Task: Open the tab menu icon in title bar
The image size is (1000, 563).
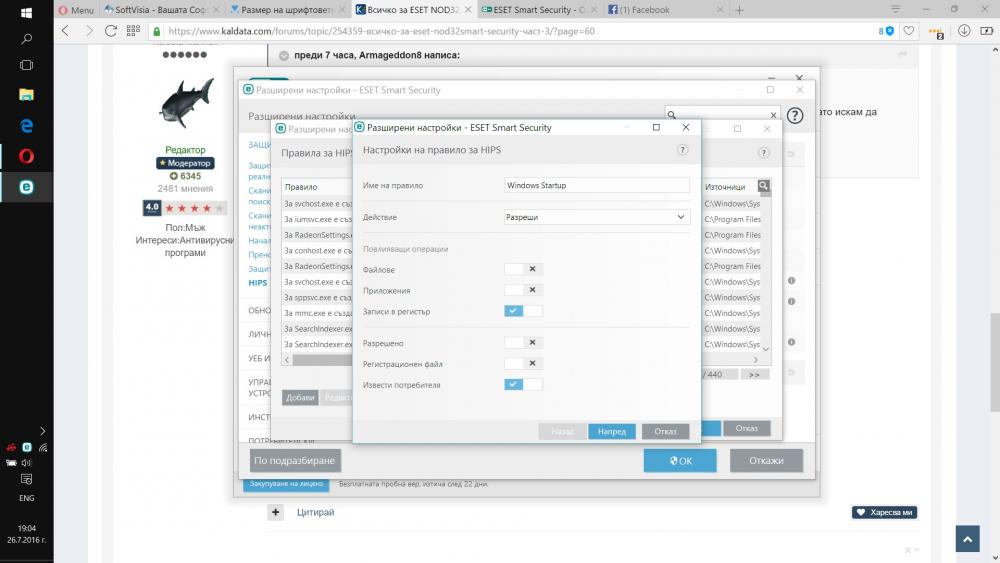Action: tap(895, 9)
